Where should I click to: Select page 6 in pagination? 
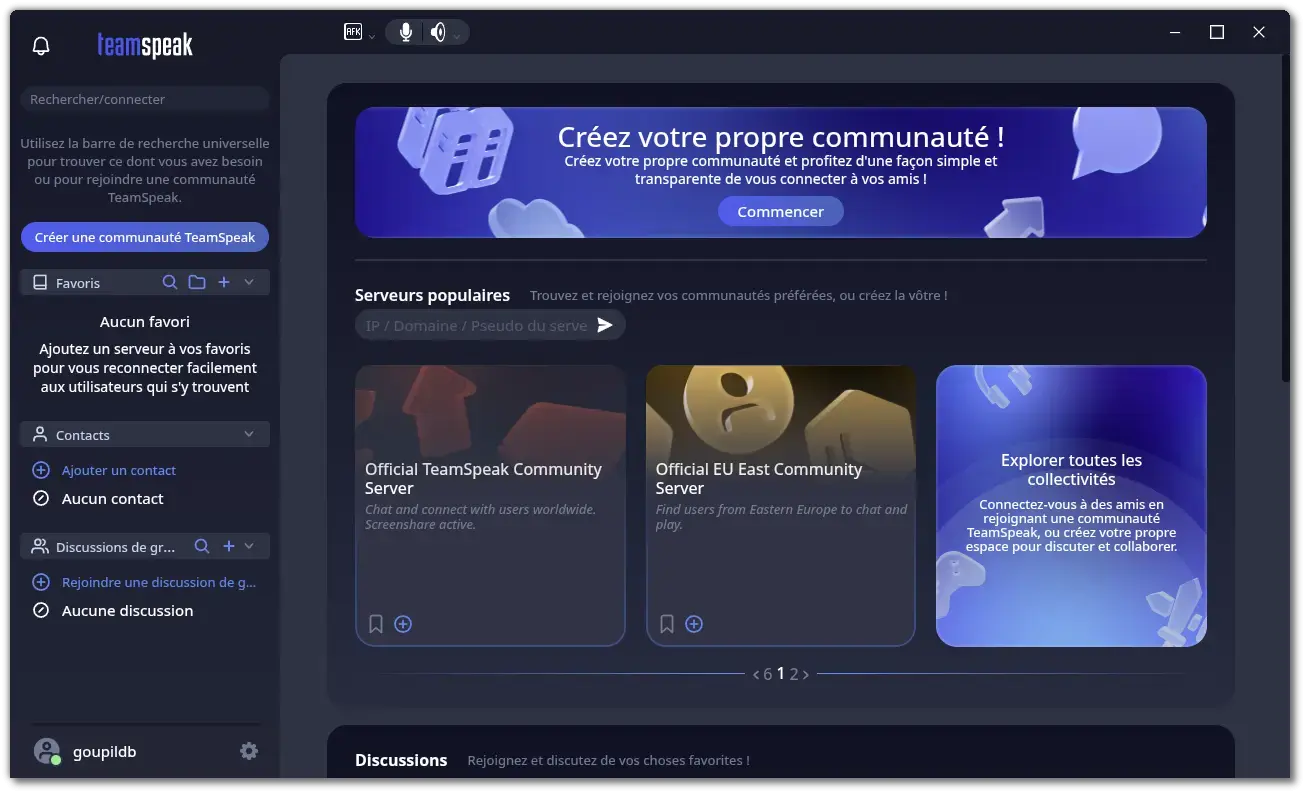coord(768,675)
